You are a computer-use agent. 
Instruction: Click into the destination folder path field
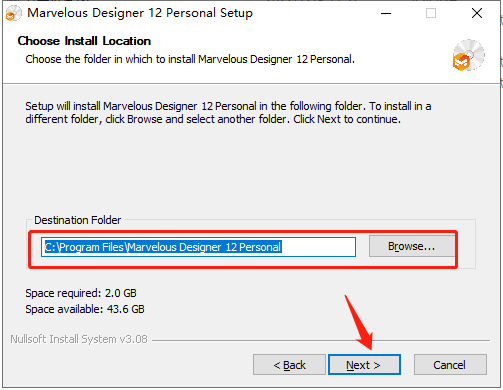pos(198,247)
